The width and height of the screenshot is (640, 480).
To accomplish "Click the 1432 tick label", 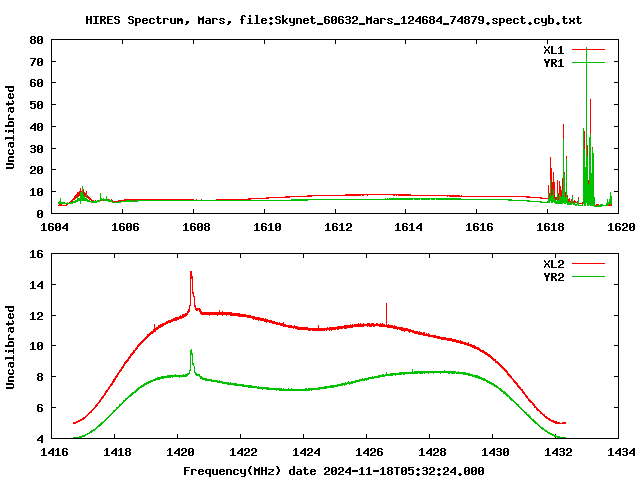I will click(558, 452).
